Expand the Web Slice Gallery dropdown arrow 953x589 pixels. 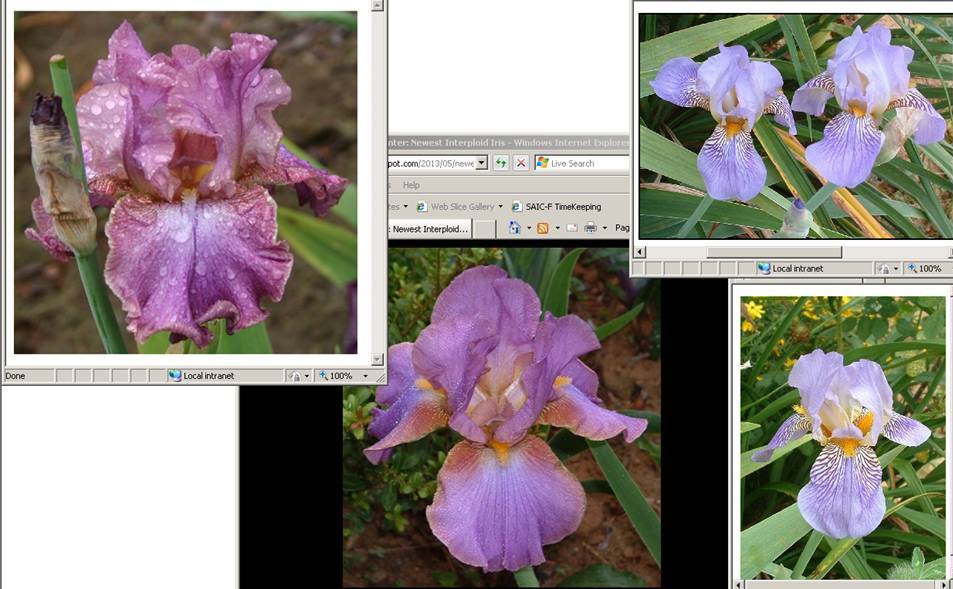(x=501, y=207)
